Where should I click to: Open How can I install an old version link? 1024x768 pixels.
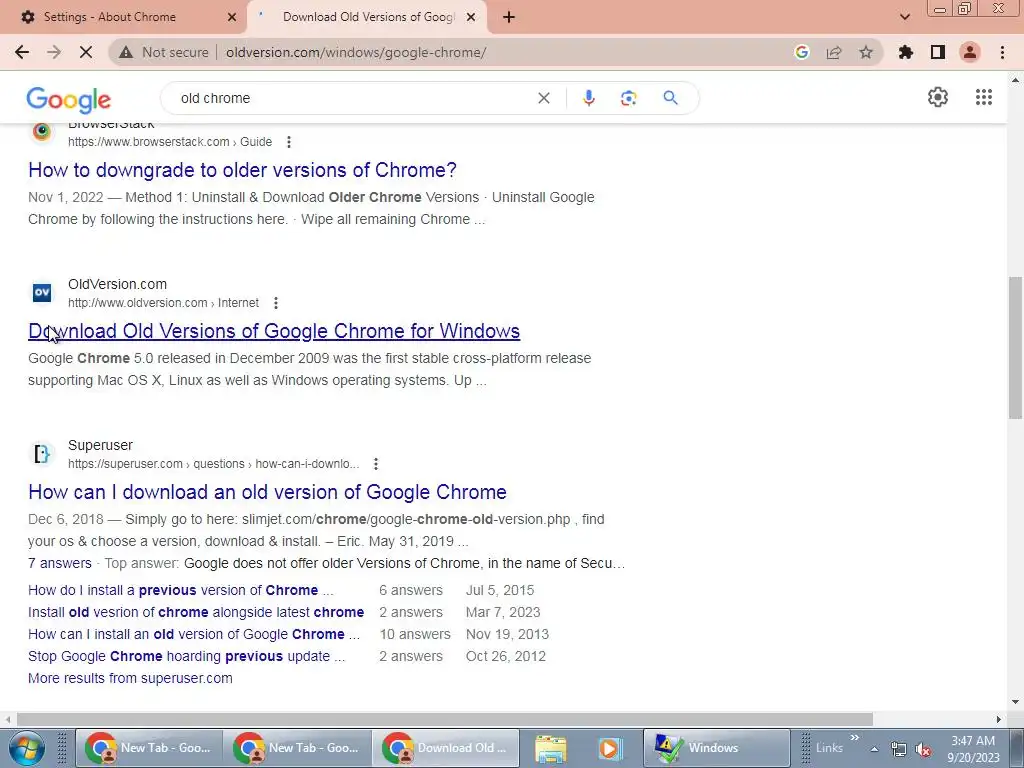pos(194,634)
